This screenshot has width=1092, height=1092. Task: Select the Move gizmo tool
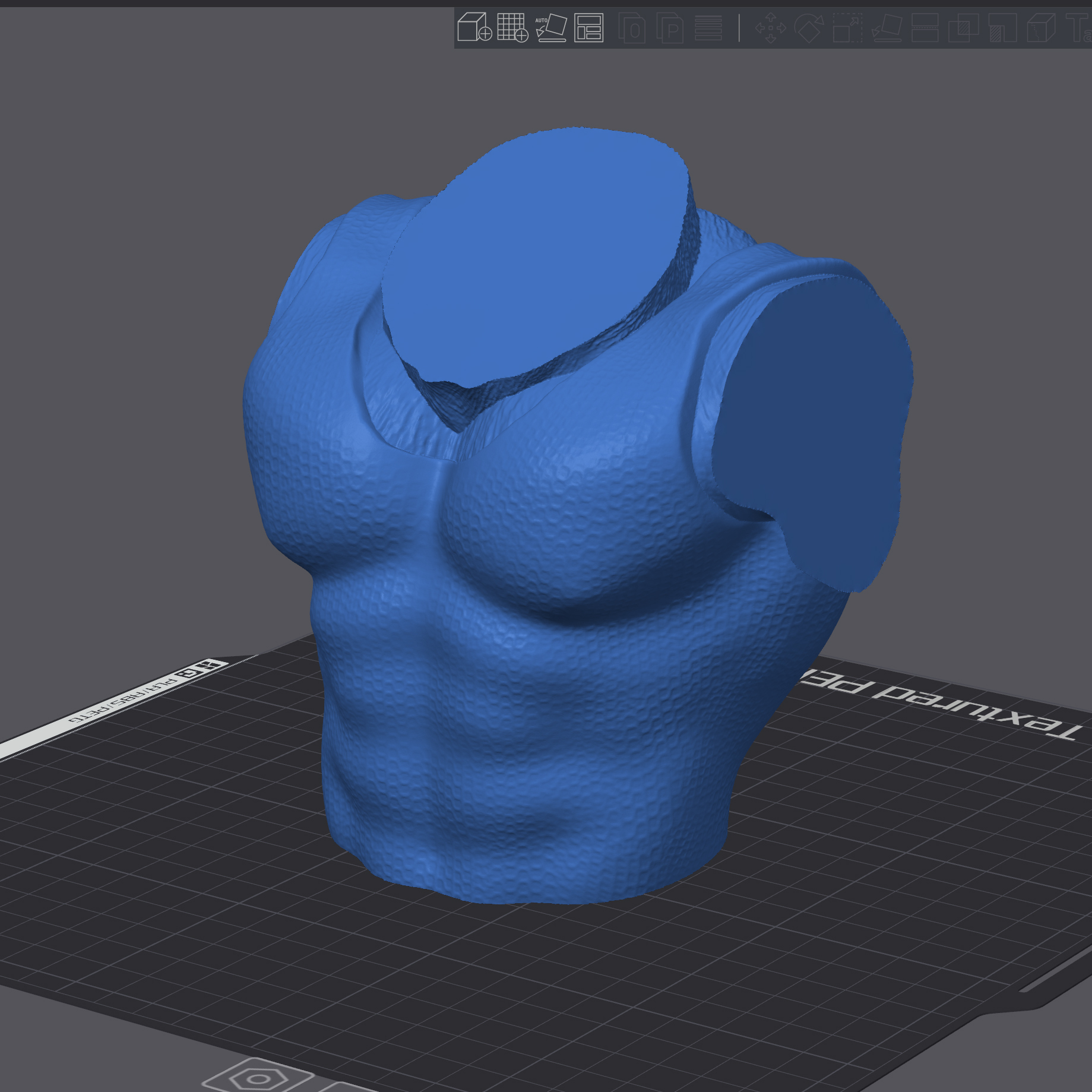coord(770,27)
